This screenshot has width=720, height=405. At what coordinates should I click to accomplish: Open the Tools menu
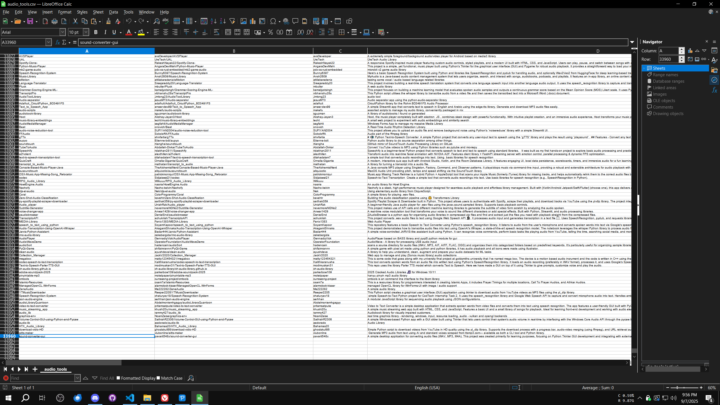[x=128, y=12]
